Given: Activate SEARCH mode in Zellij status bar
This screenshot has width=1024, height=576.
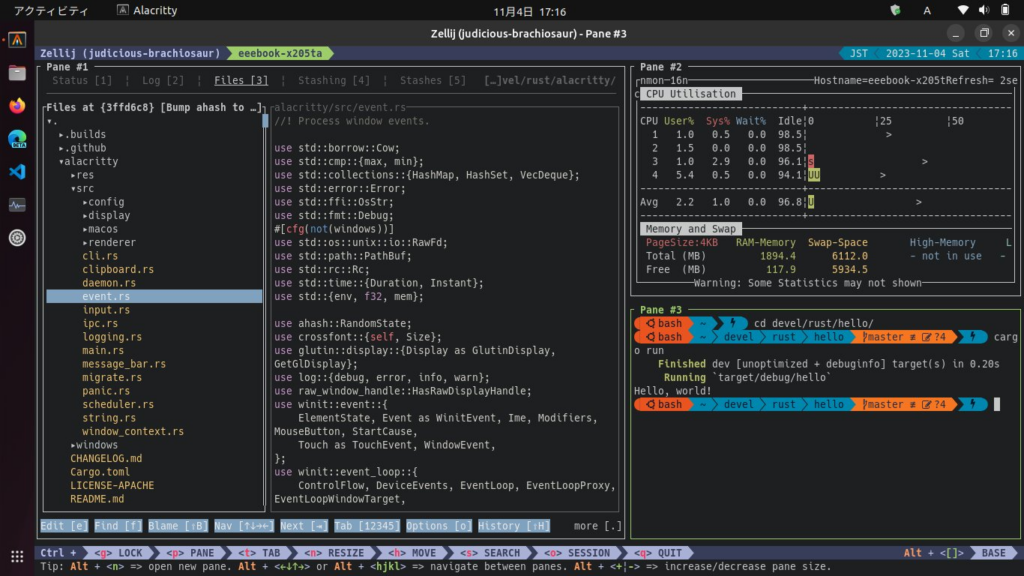Looking at the screenshot, I should 490,553.
